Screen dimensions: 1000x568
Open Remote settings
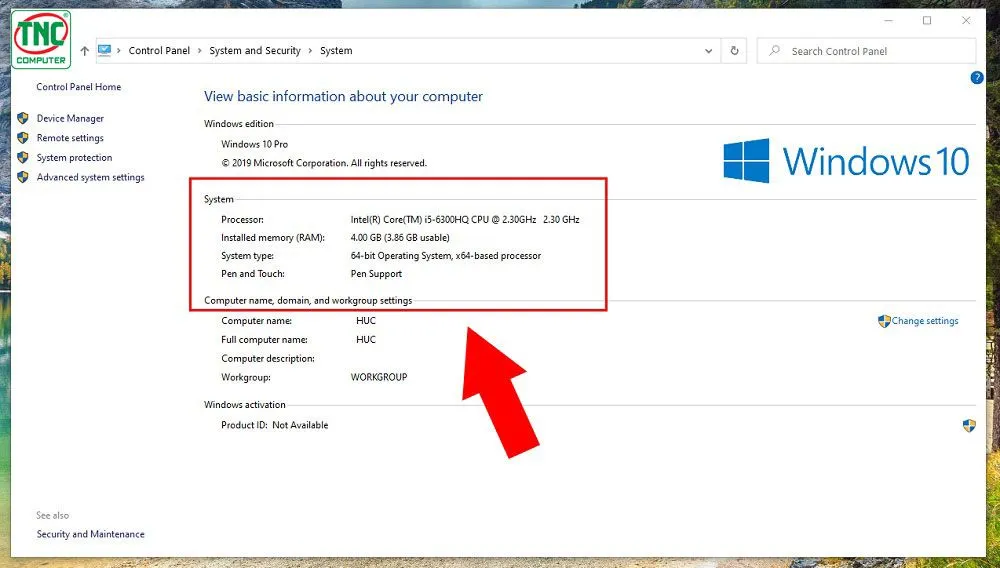coord(70,138)
